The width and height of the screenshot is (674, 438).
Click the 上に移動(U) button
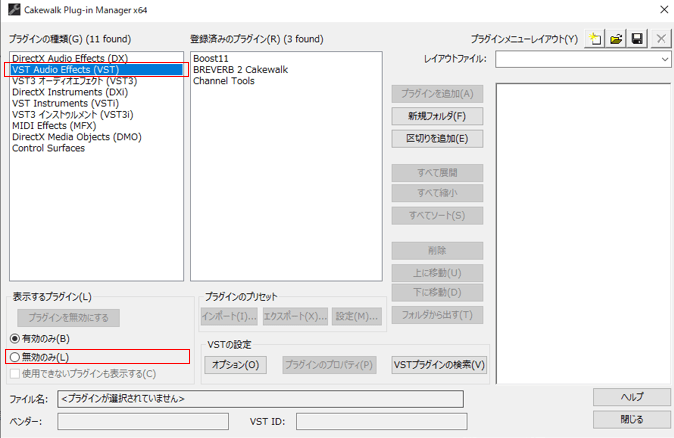[437, 273]
